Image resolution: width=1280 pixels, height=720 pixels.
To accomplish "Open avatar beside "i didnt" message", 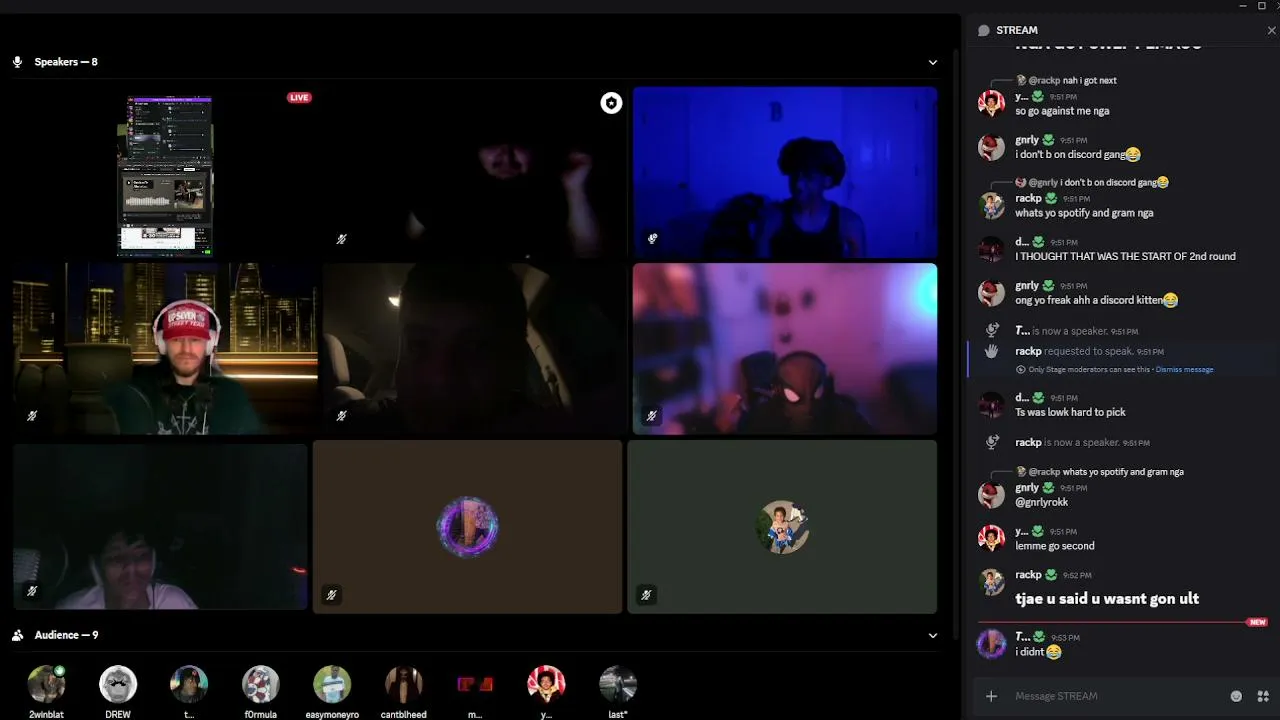I will pyautogui.click(x=991, y=644).
